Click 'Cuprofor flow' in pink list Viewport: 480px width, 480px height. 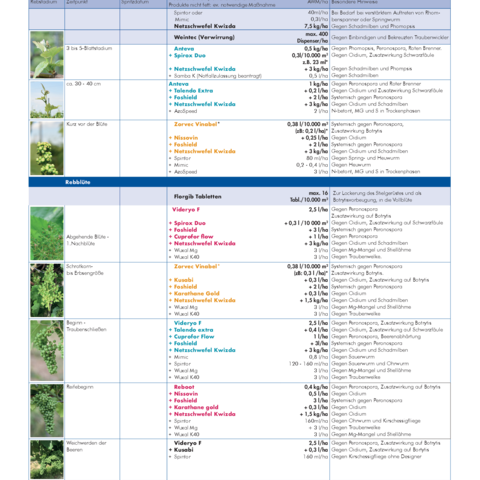point(193,236)
